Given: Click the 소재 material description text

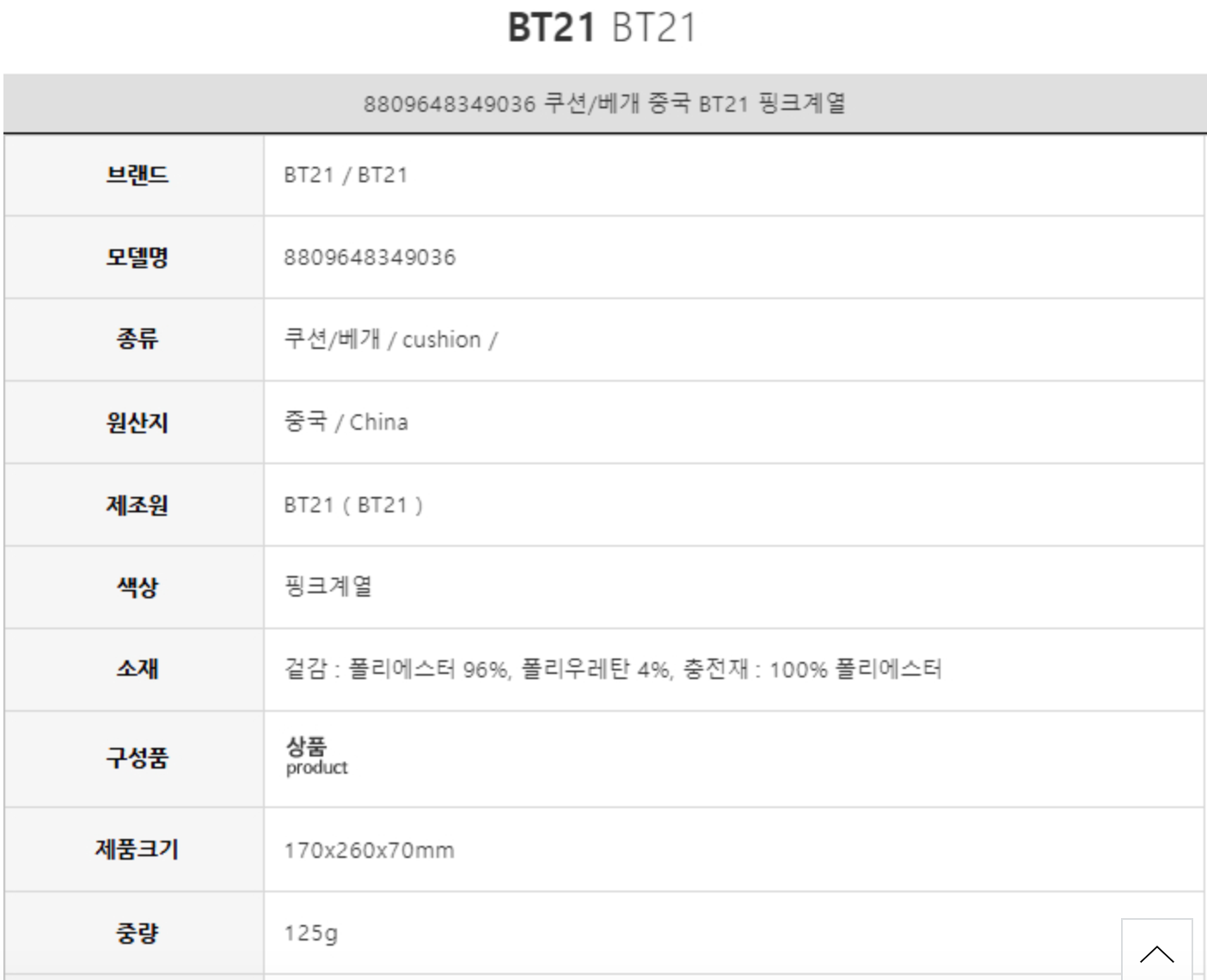Looking at the screenshot, I should click(x=612, y=670).
